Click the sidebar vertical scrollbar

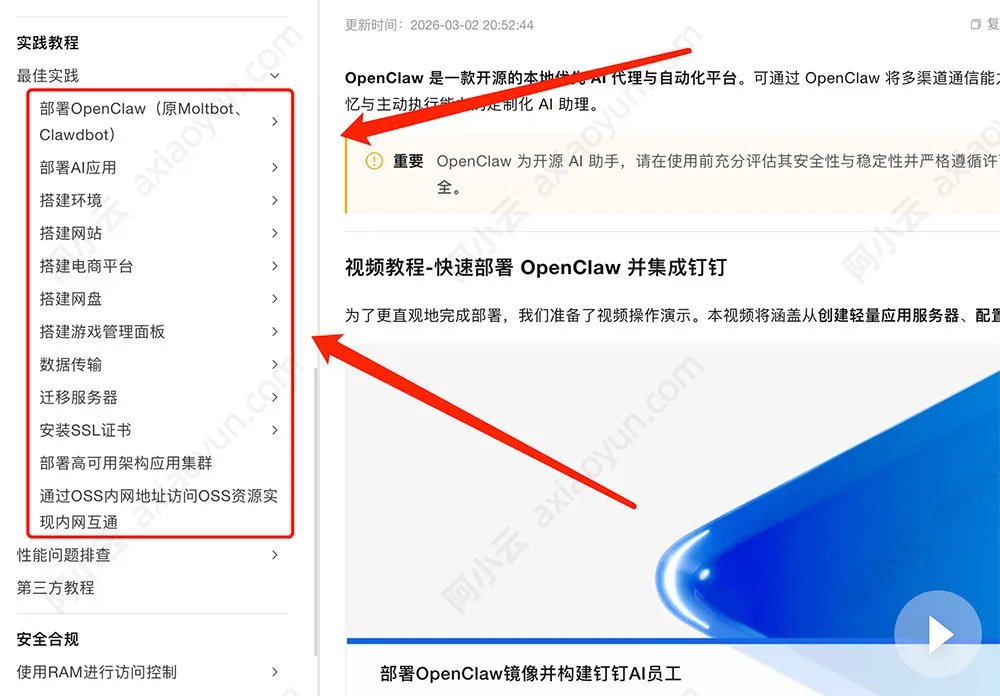coord(316,512)
